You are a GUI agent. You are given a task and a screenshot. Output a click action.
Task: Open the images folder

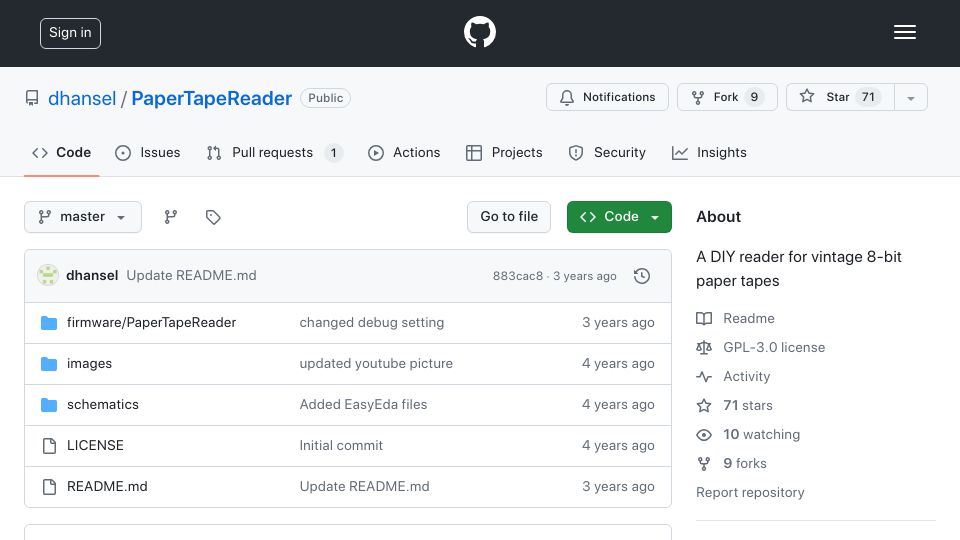click(x=89, y=364)
